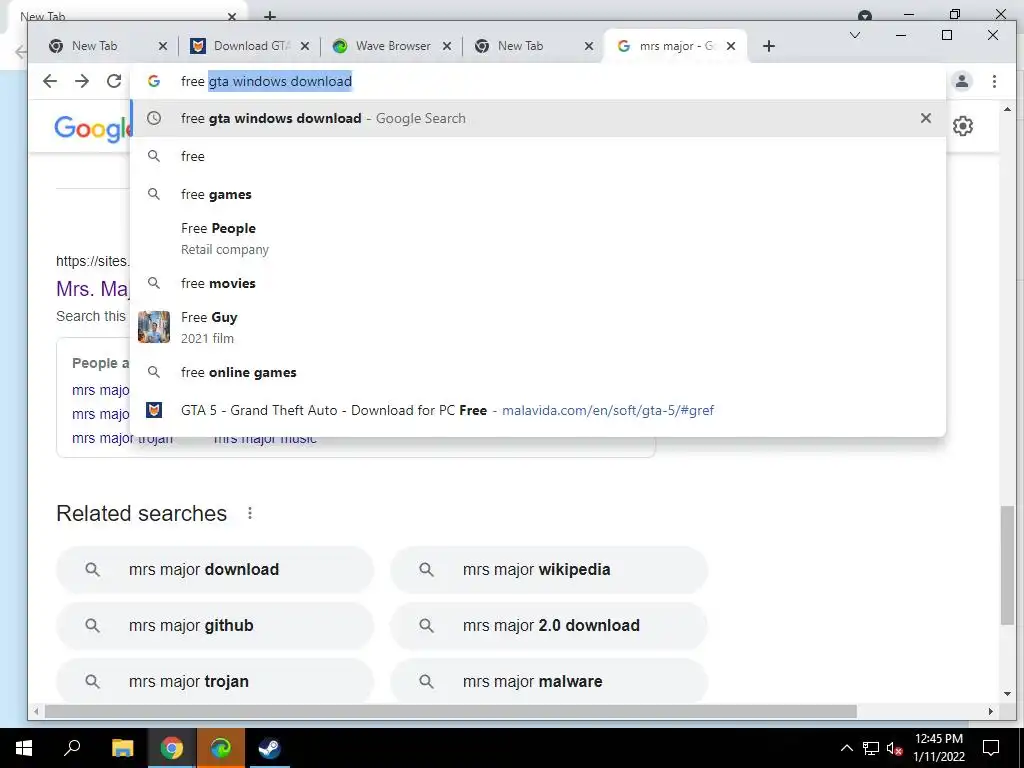Choose the plain 'free' suggestion

pyautogui.click(x=538, y=156)
